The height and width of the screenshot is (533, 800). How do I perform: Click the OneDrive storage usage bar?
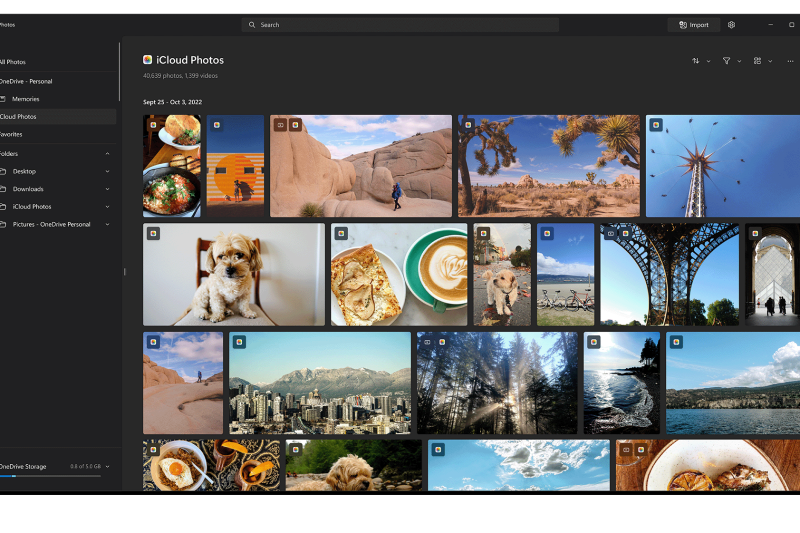coord(51,476)
